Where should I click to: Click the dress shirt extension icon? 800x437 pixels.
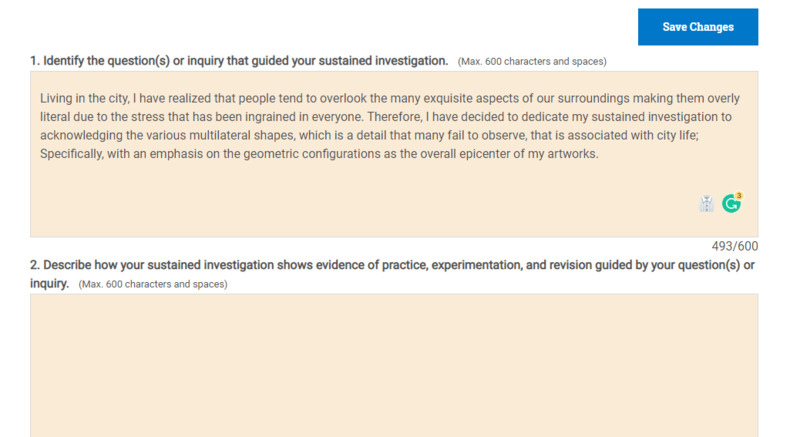(x=706, y=203)
